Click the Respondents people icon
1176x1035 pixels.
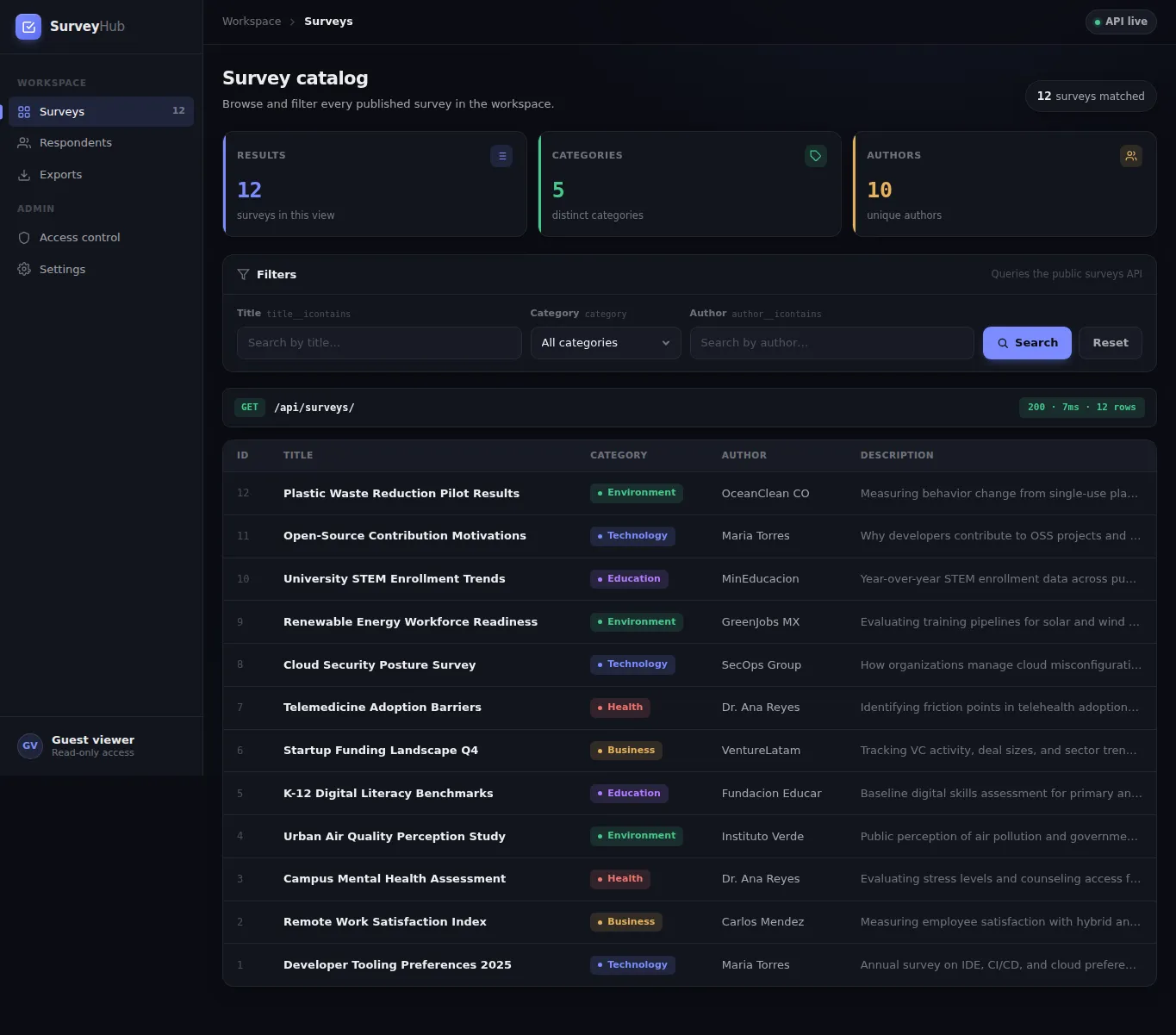(x=24, y=143)
